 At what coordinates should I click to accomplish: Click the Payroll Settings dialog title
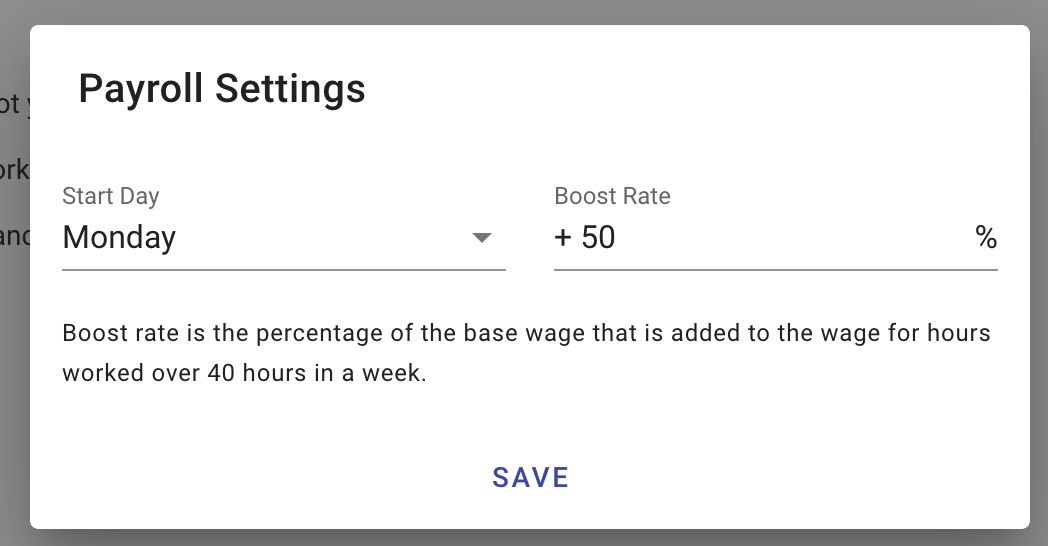pos(222,89)
